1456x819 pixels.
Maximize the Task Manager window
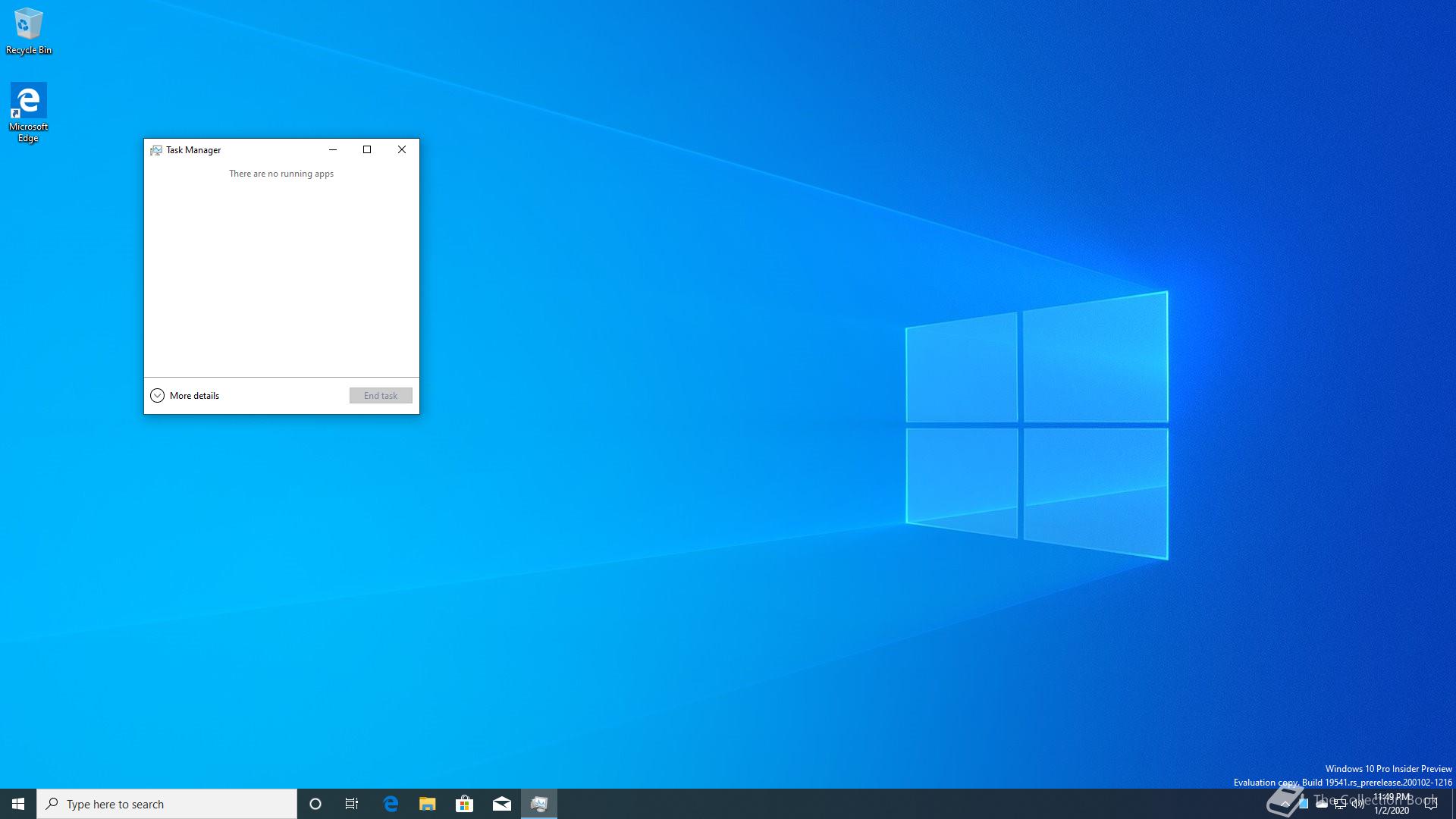tap(367, 150)
